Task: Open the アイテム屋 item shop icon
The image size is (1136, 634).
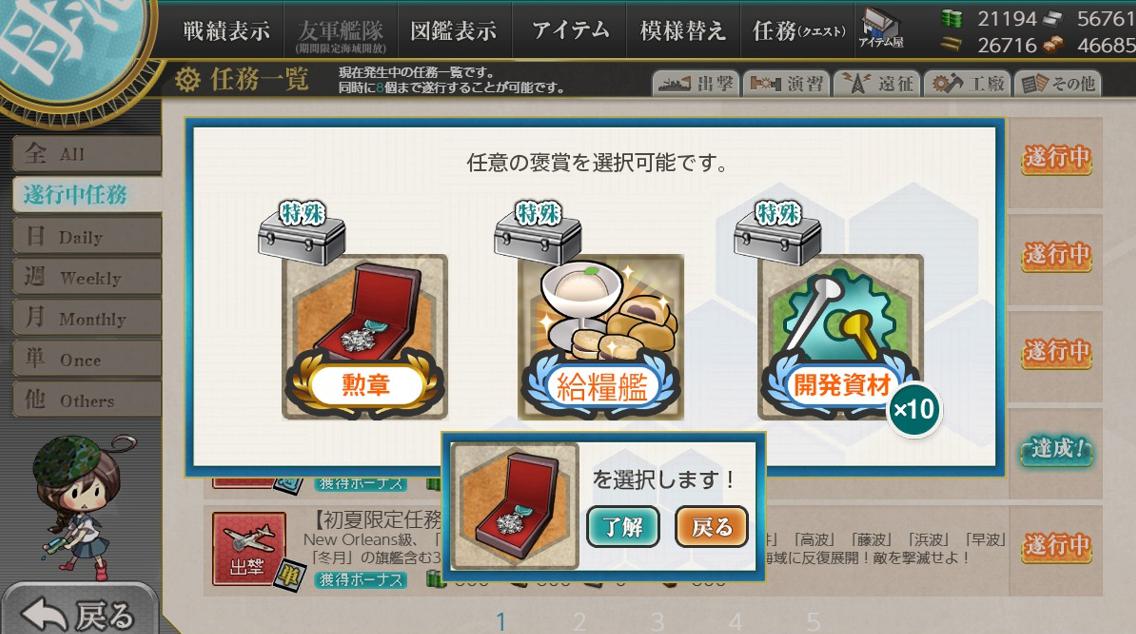Action: click(880, 30)
